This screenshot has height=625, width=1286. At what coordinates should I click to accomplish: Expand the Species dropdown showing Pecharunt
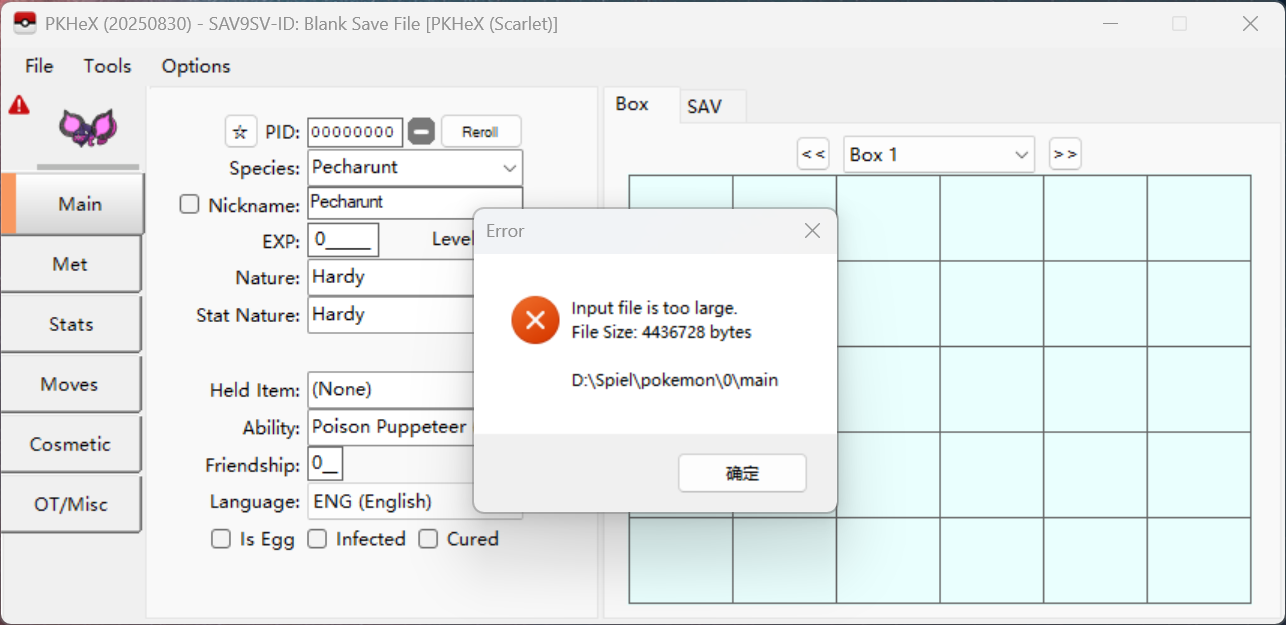point(414,168)
